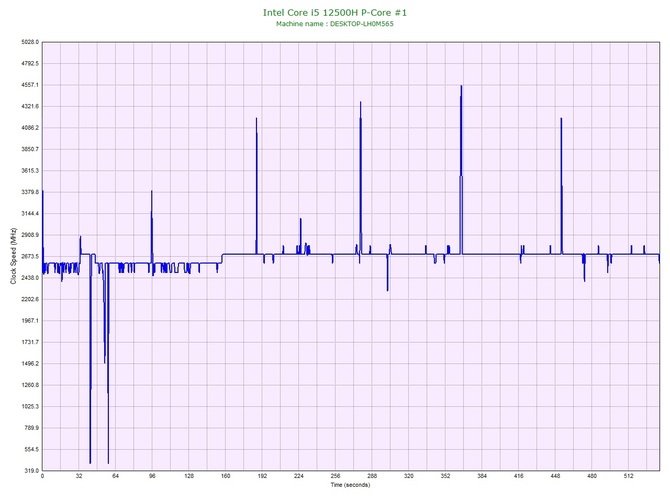Click the 3615.3 y-axis value
The height and width of the screenshot is (502, 670).
click(x=30, y=170)
